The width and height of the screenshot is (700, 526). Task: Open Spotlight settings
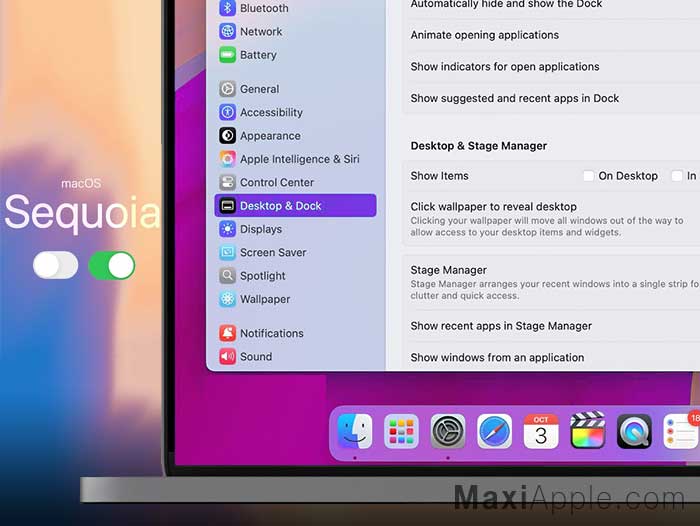[x=296, y=276]
